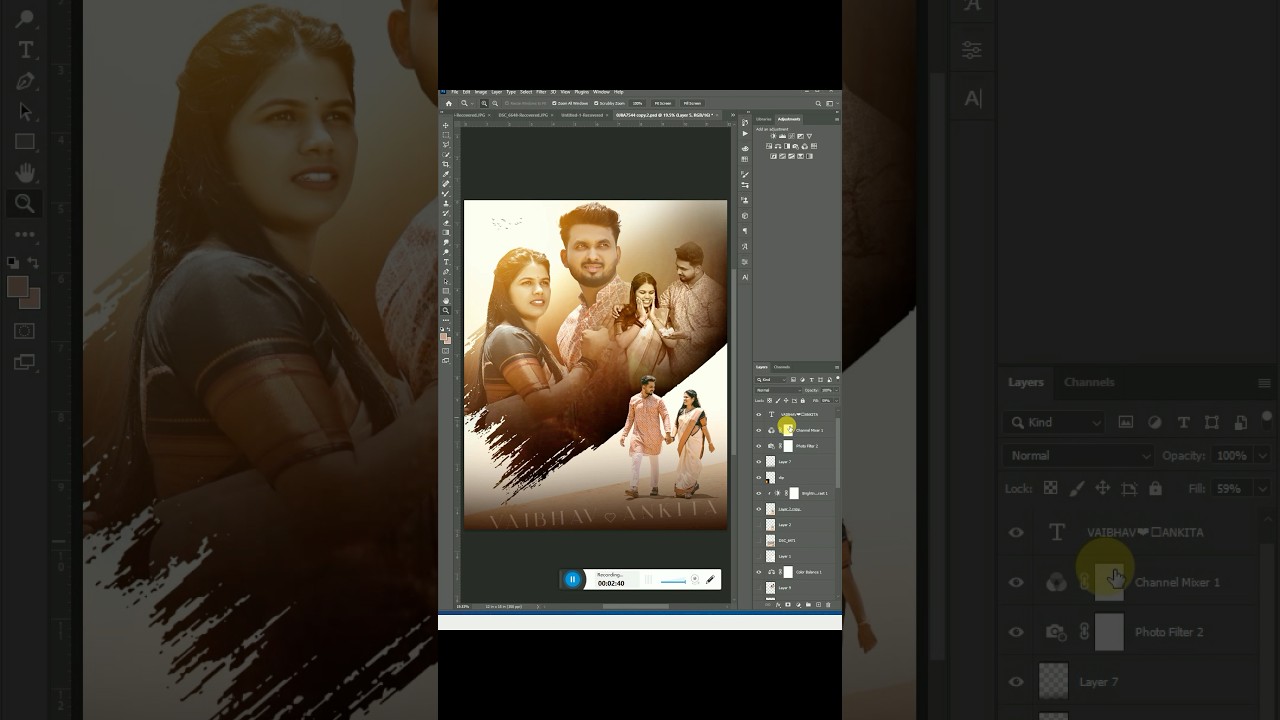1280x720 pixels.
Task: Open the workspace switcher dropdown icon
Action: [829, 103]
